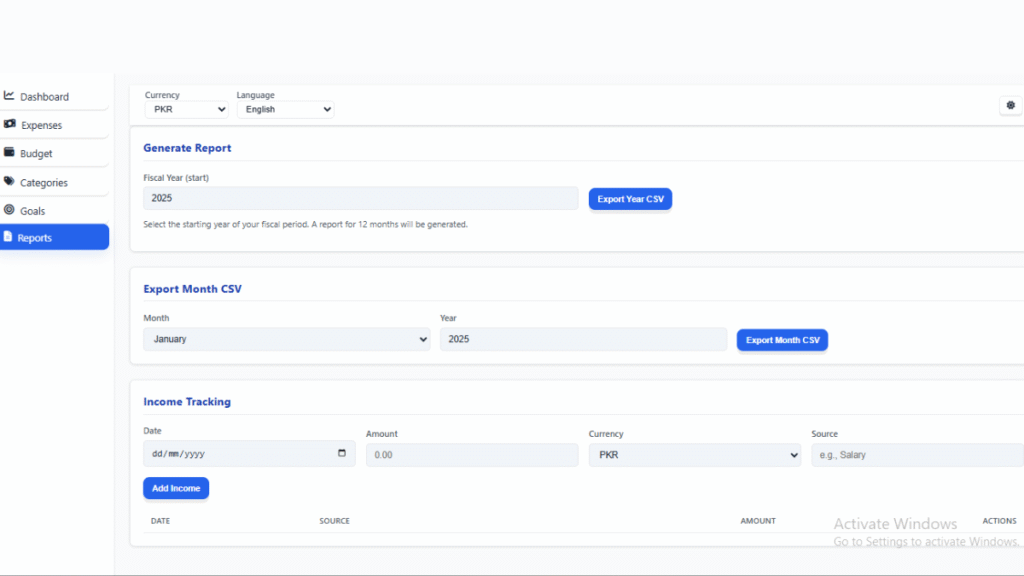Expand the Language dropdown set to English
This screenshot has height=576, width=1024.
[x=285, y=109]
